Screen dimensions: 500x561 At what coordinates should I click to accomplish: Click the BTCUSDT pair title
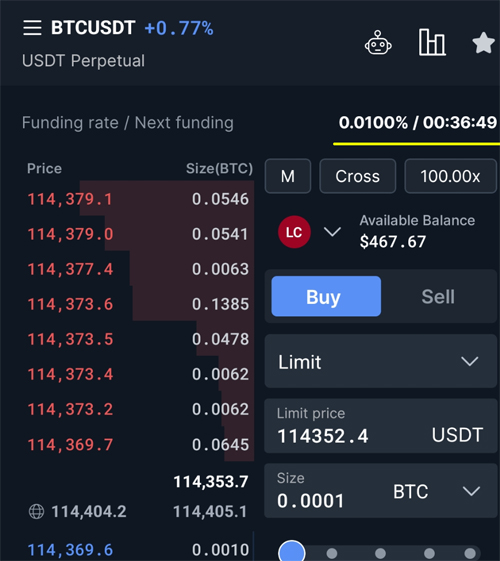tap(93, 28)
